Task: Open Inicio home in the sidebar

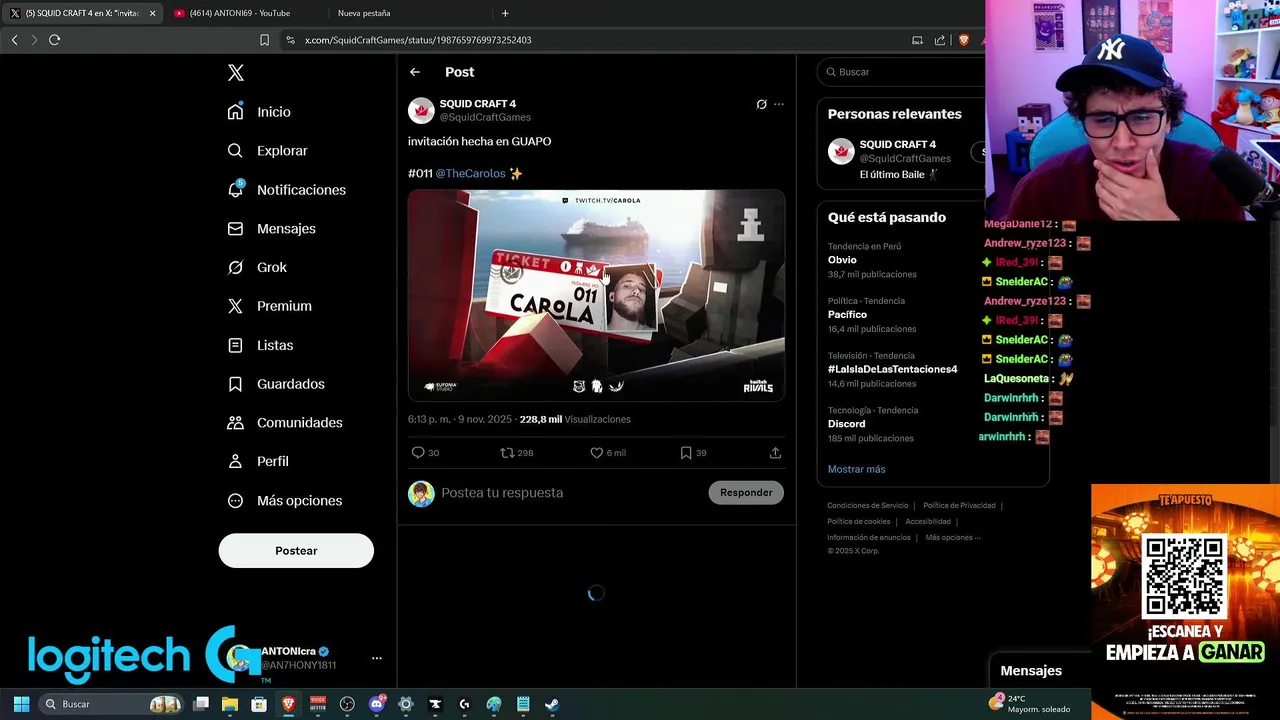Action: (259, 112)
